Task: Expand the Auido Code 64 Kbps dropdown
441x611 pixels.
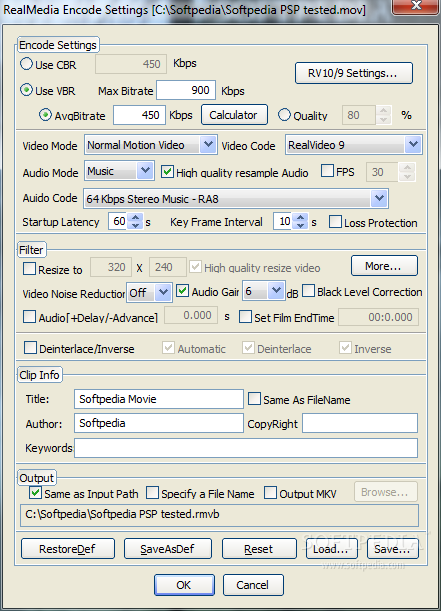Action: tap(379, 198)
